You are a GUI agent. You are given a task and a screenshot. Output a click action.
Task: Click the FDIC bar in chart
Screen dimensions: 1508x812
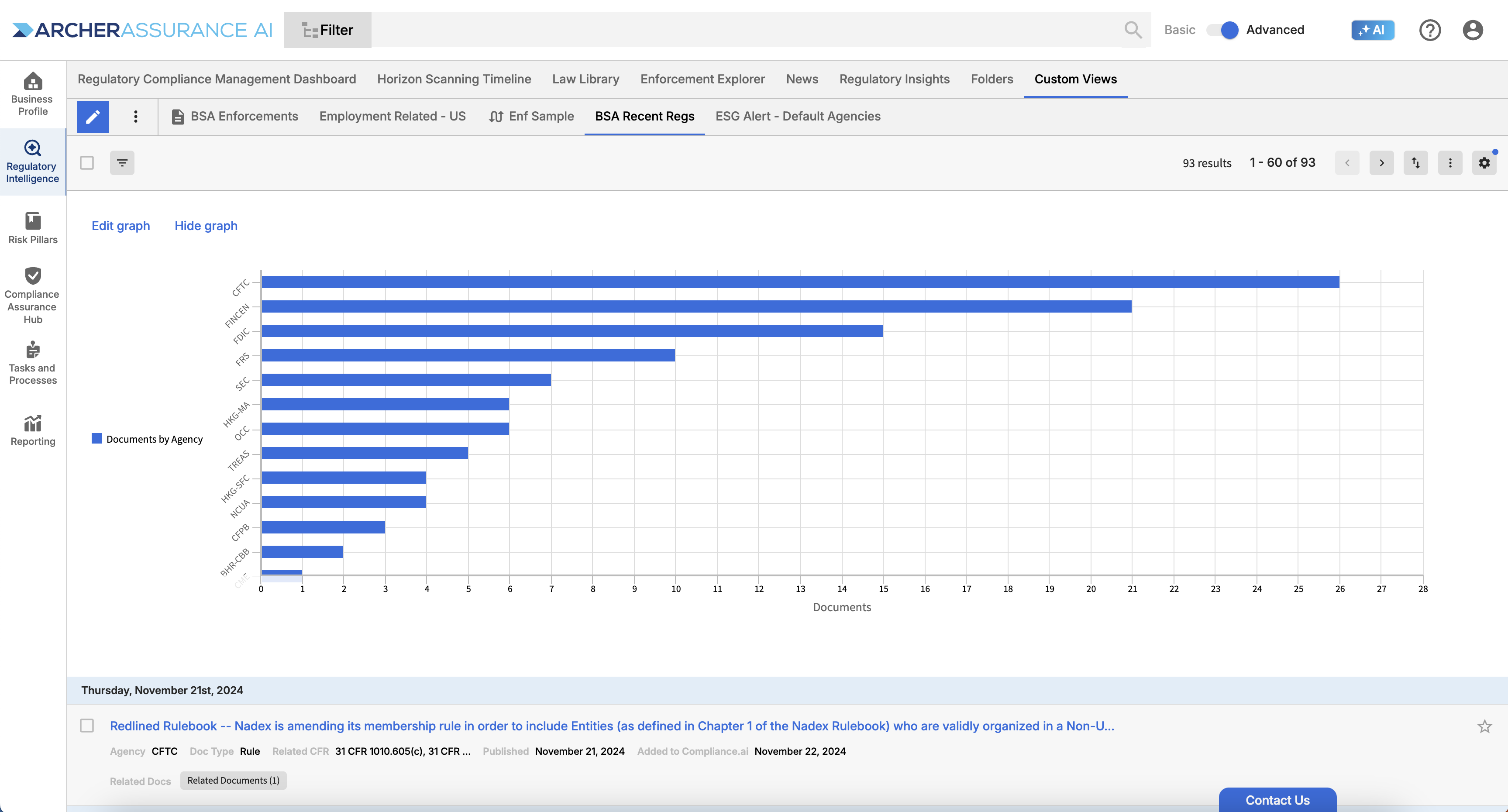click(x=572, y=331)
